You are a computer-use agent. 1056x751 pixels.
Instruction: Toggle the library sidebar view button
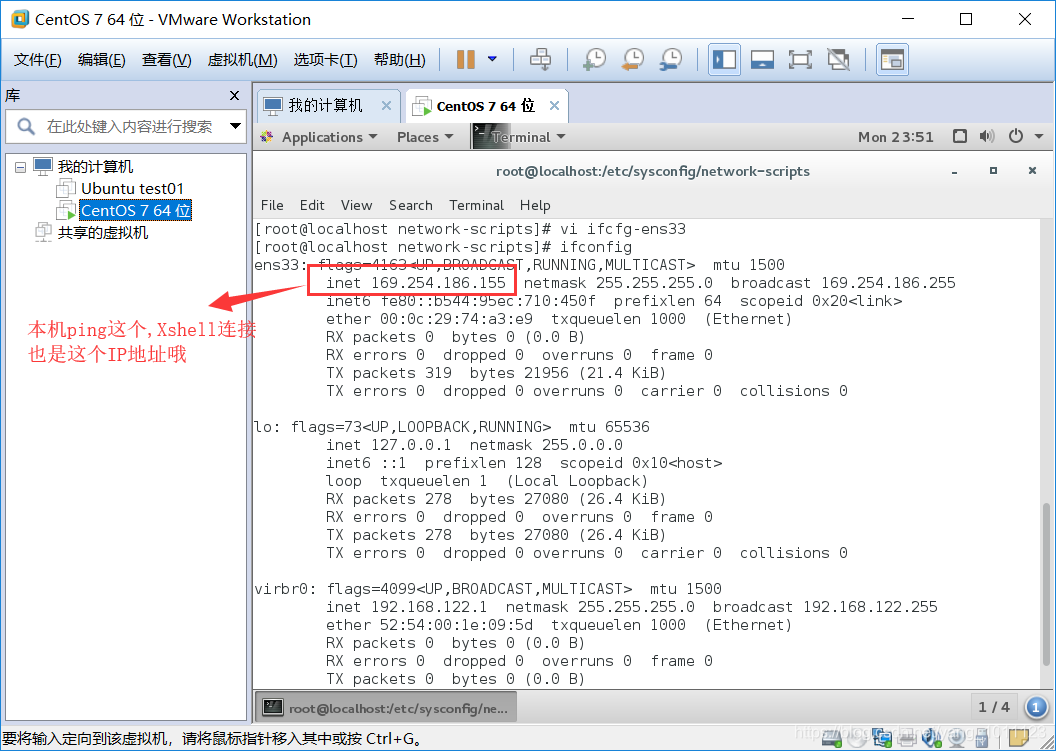[725, 59]
